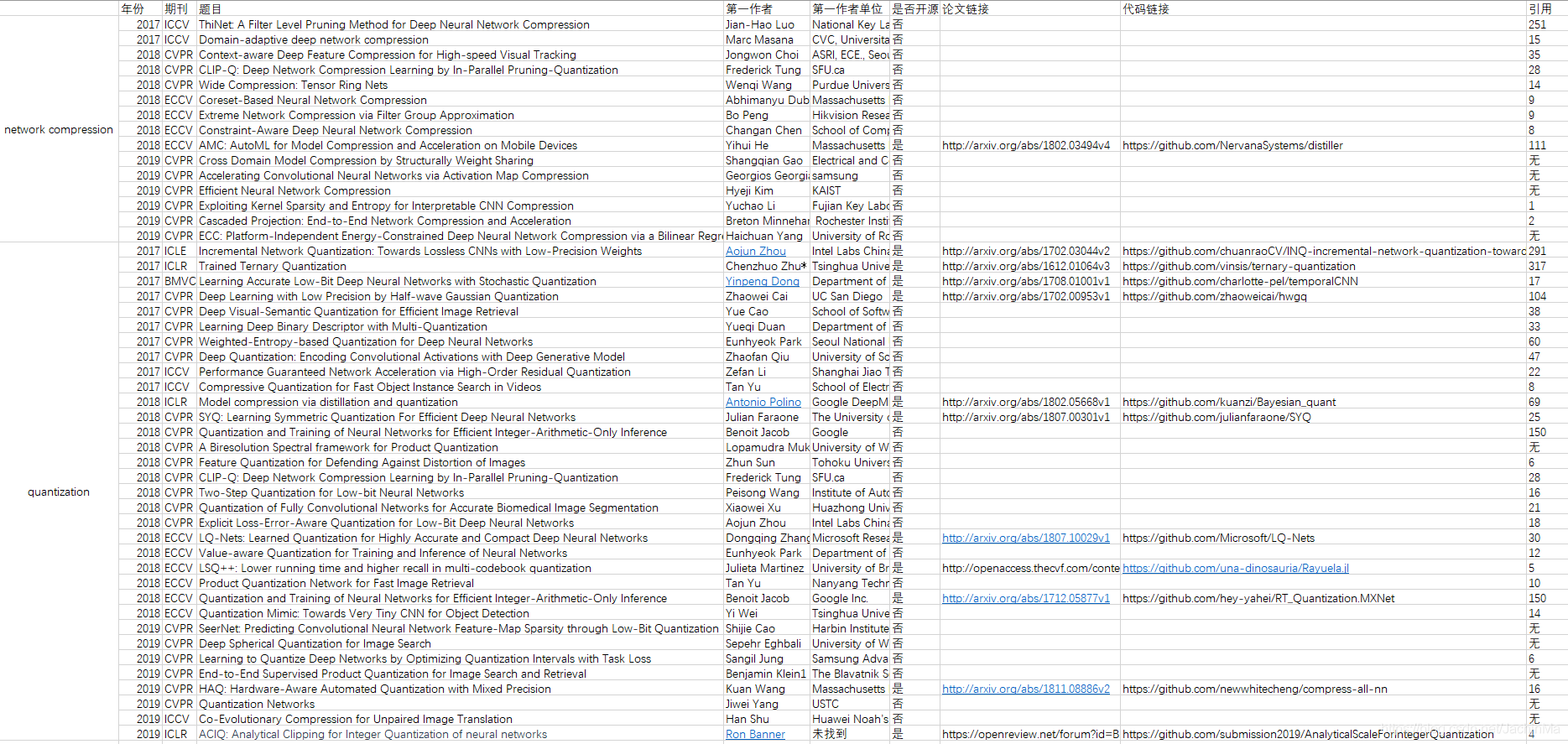The image size is (1568, 744).
Task: Select the 'Zhaowei Cai' author cell
Action: tap(766, 296)
